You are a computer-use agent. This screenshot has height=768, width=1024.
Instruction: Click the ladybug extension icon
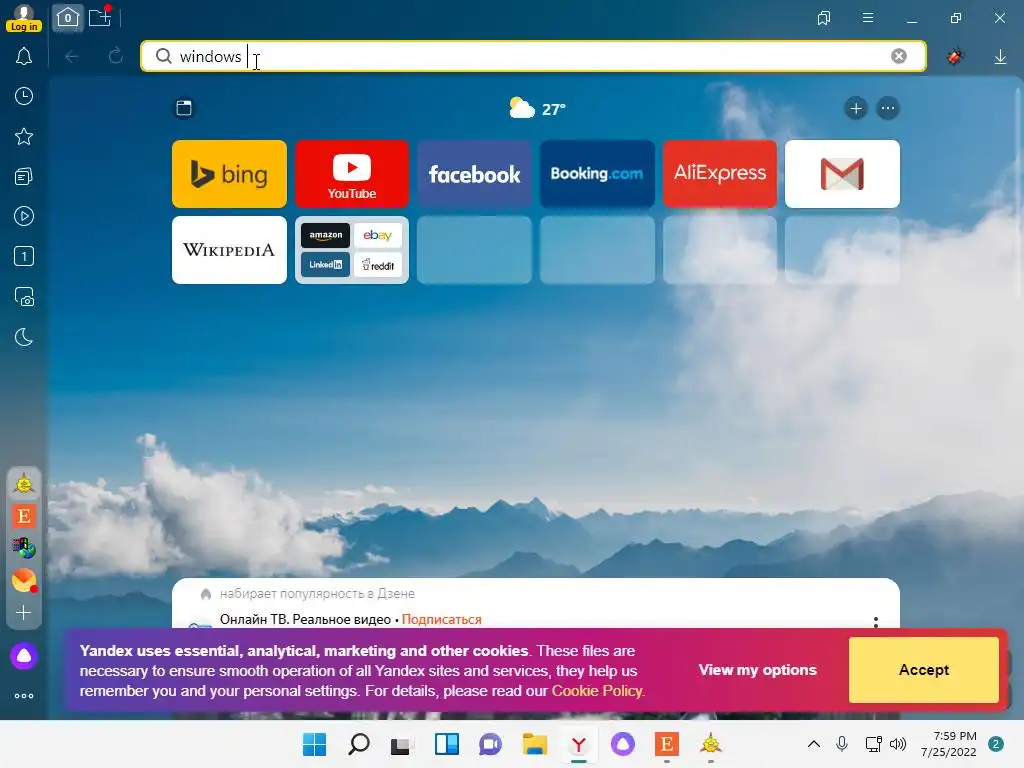click(x=955, y=57)
